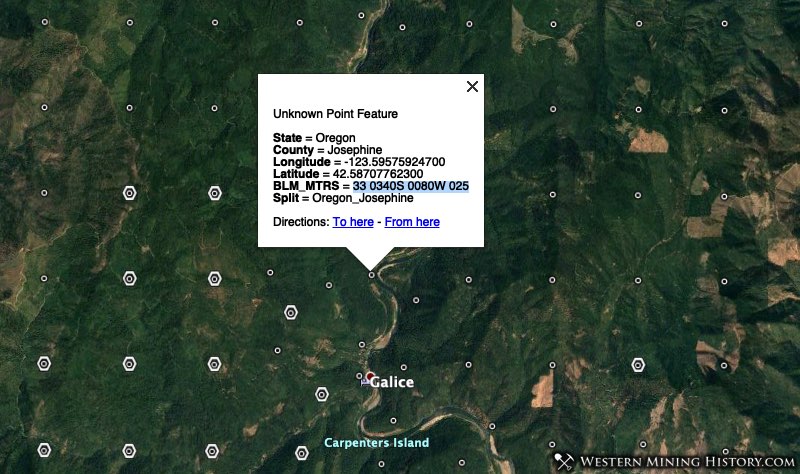Click the Galice place label

392,382
